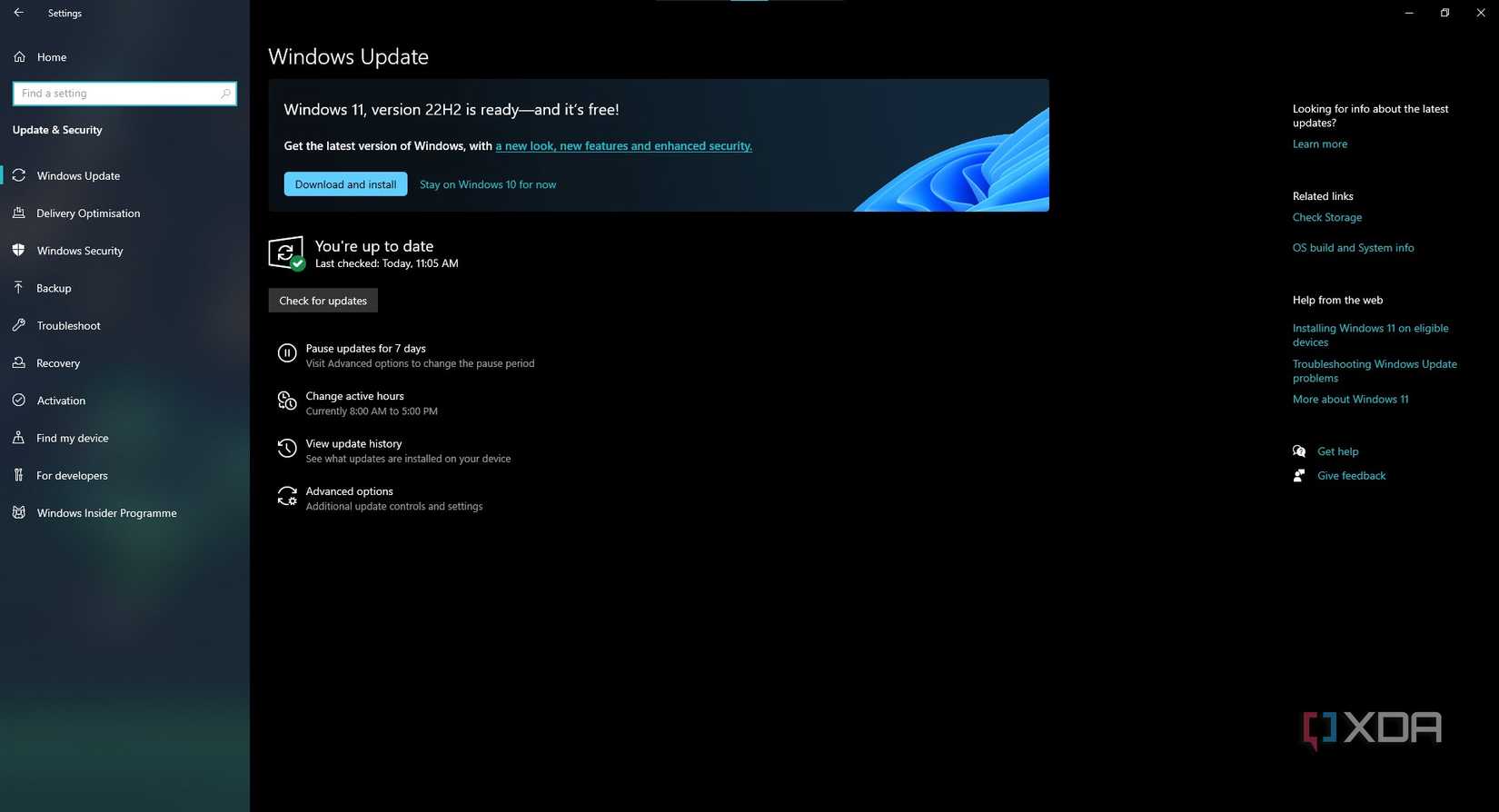The width and height of the screenshot is (1499, 812).
Task: Click in the Find a setting field
Action: point(124,94)
